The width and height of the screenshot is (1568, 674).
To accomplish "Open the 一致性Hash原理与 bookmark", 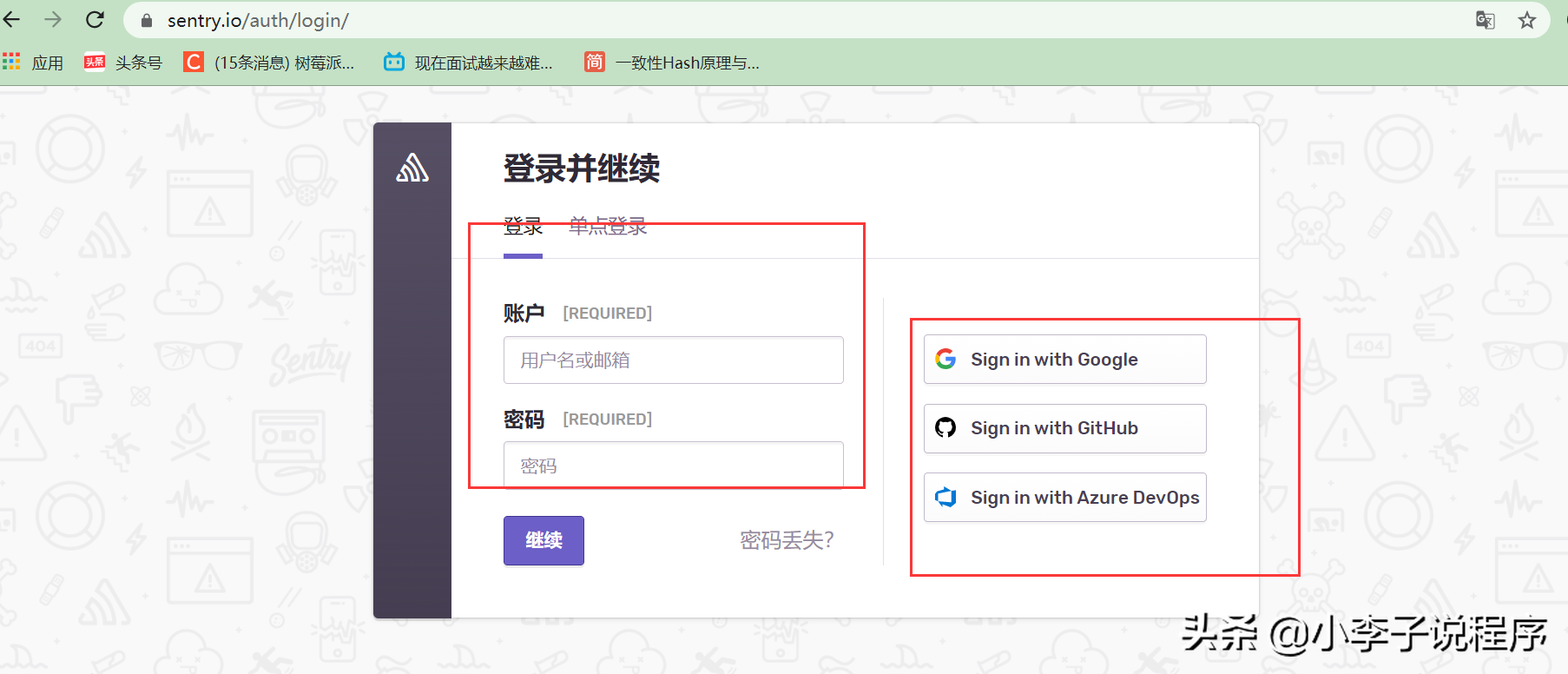I will [672, 63].
